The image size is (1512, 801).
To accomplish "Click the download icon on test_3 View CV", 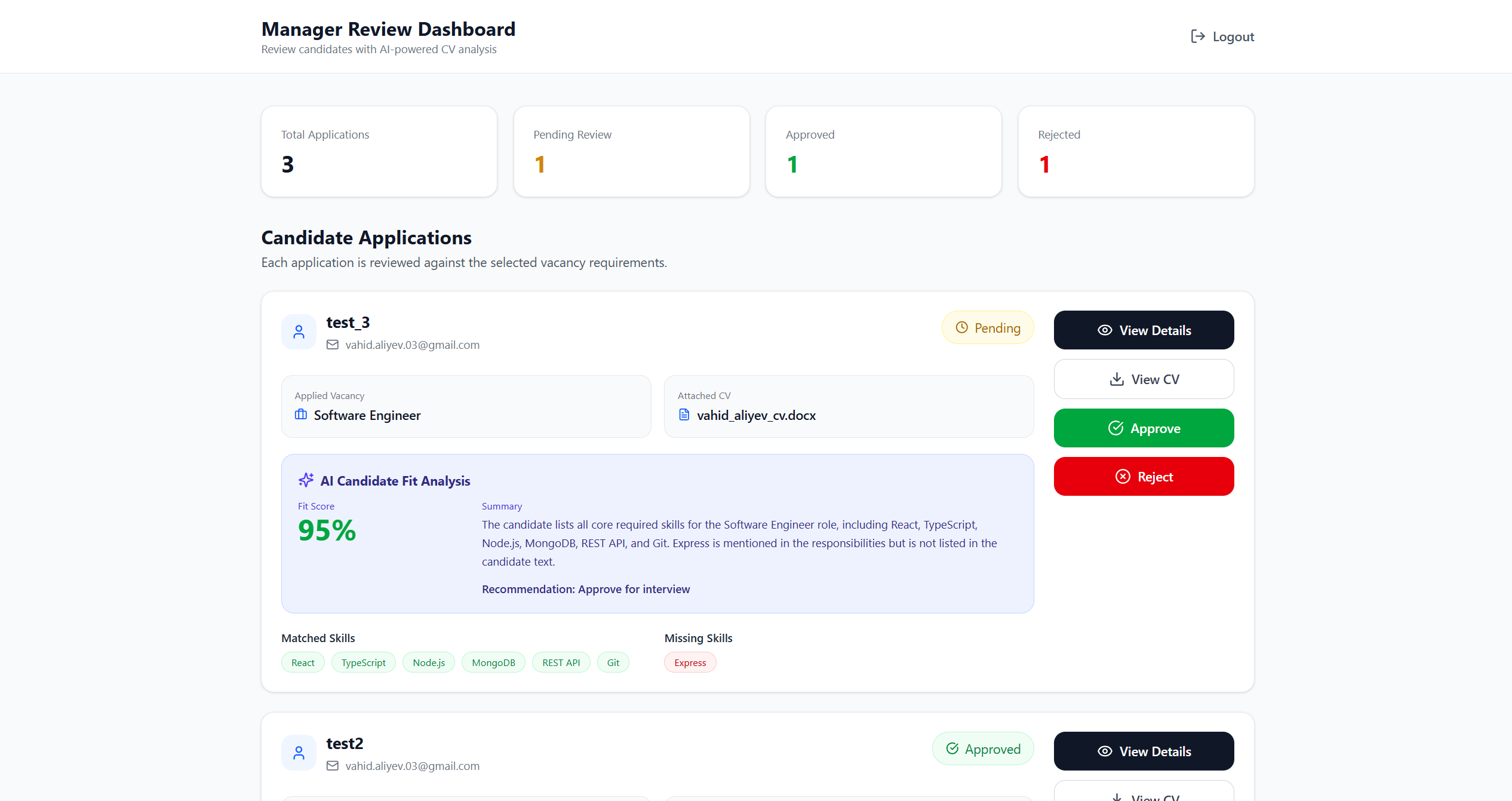I will (x=1117, y=379).
